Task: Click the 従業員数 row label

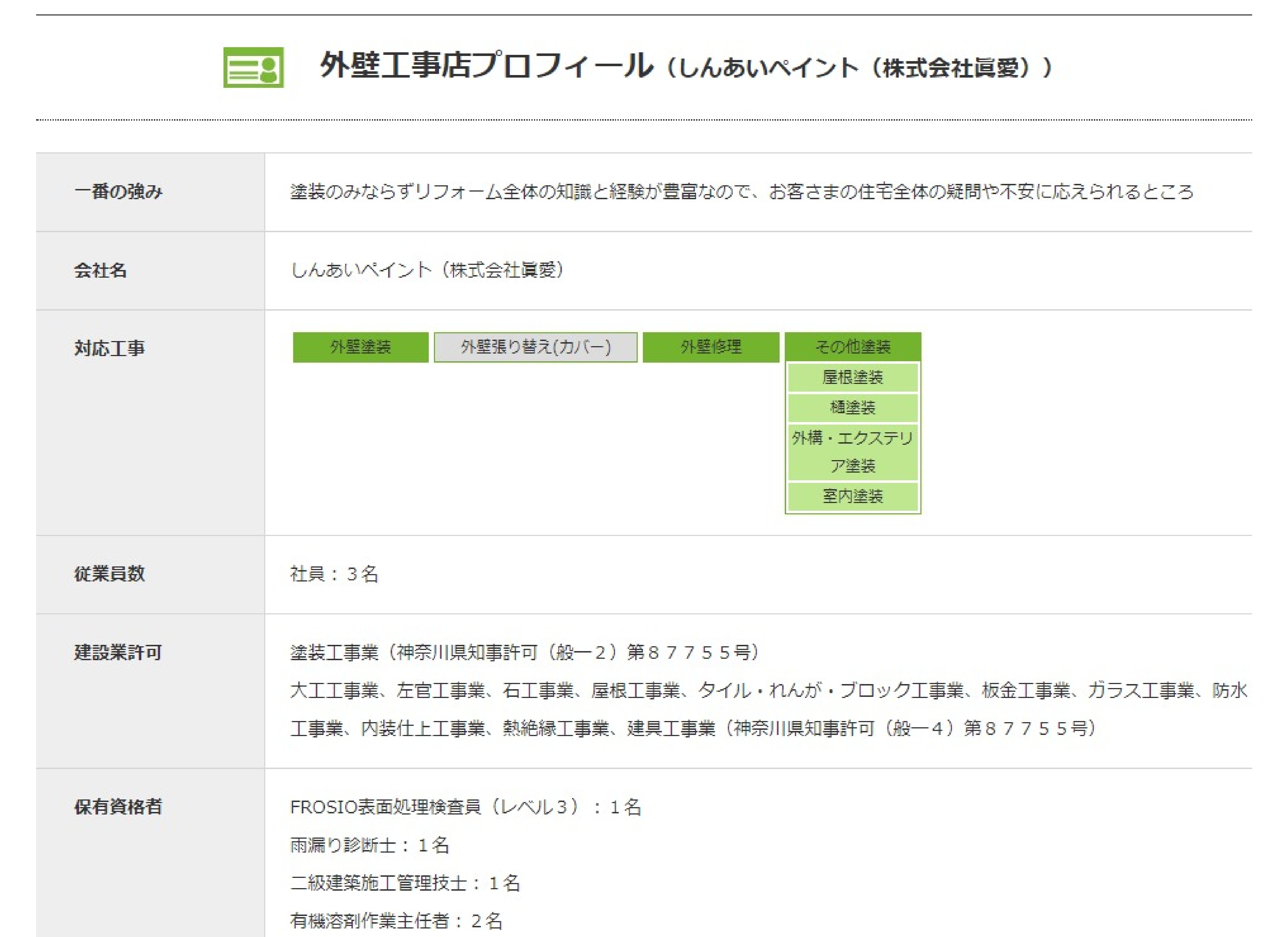Action: (x=109, y=574)
